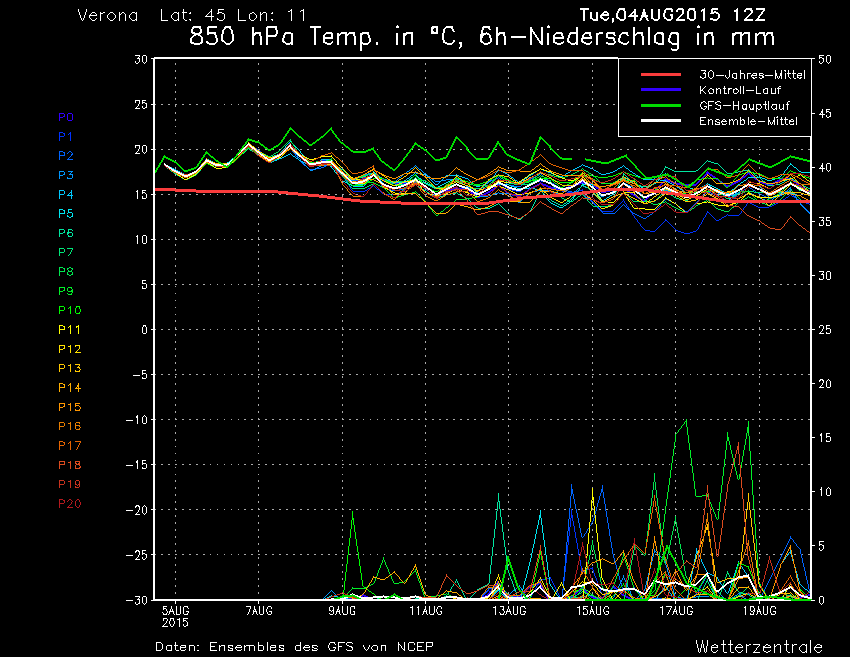Click the P7 ensemble member label
This screenshot has width=850, height=657.
tap(66, 252)
